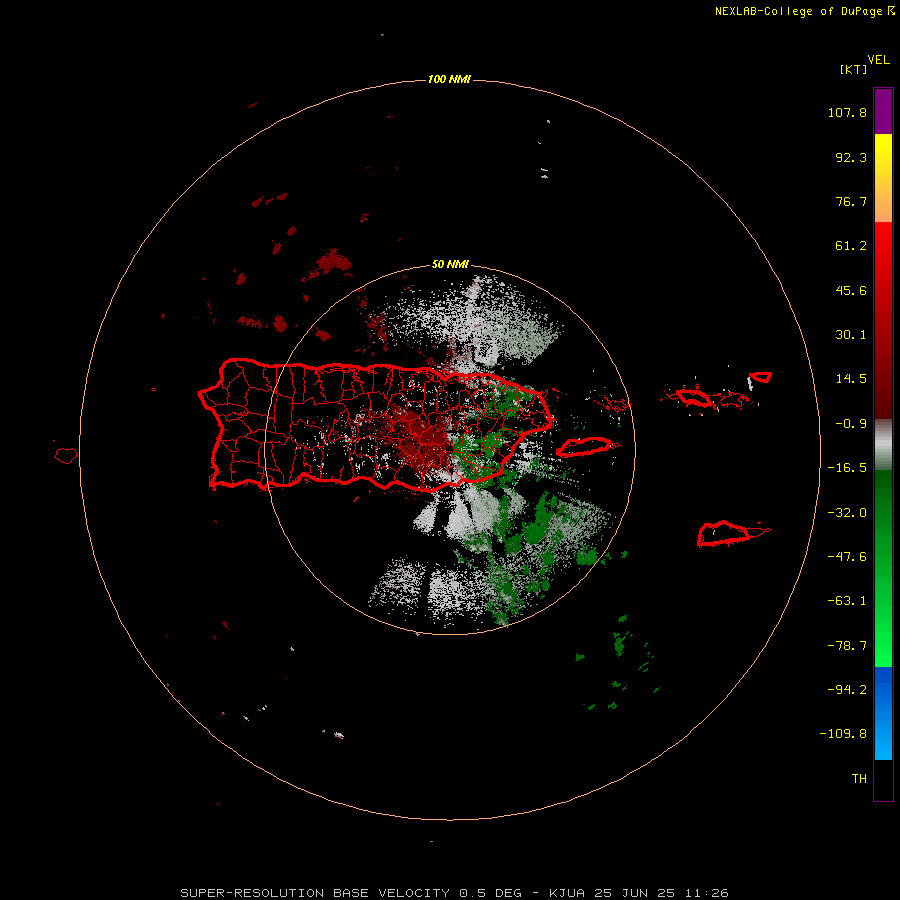Click the blue segment of the color bar
The width and height of the screenshot is (900, 900).
883,713
